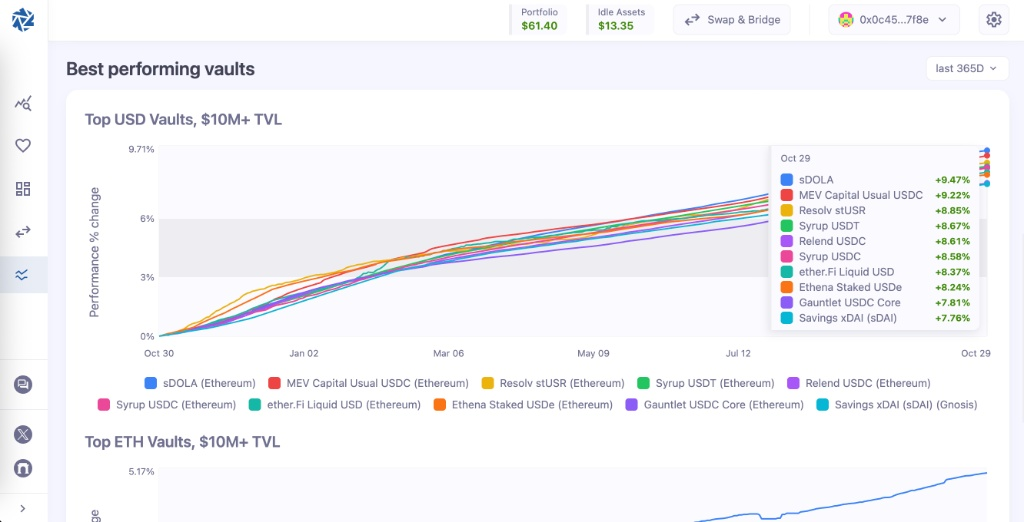
Task: Open the last 365D time range dropdown
Action: click(x=967, y=69)
